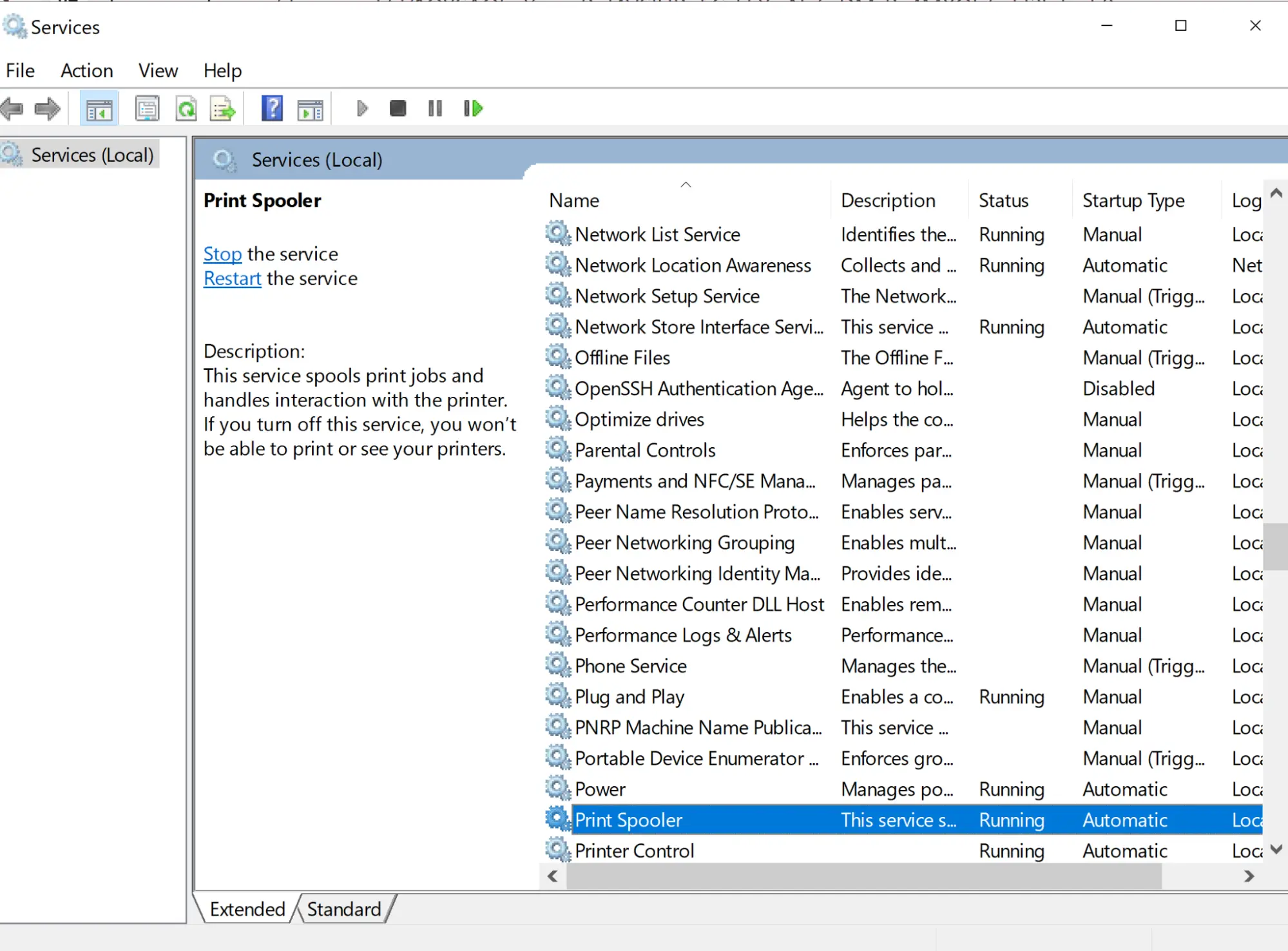Image resolution: width=1288 pixels, height=951 pixels.
Task: Open the Help menu
Action: [222, 70]
